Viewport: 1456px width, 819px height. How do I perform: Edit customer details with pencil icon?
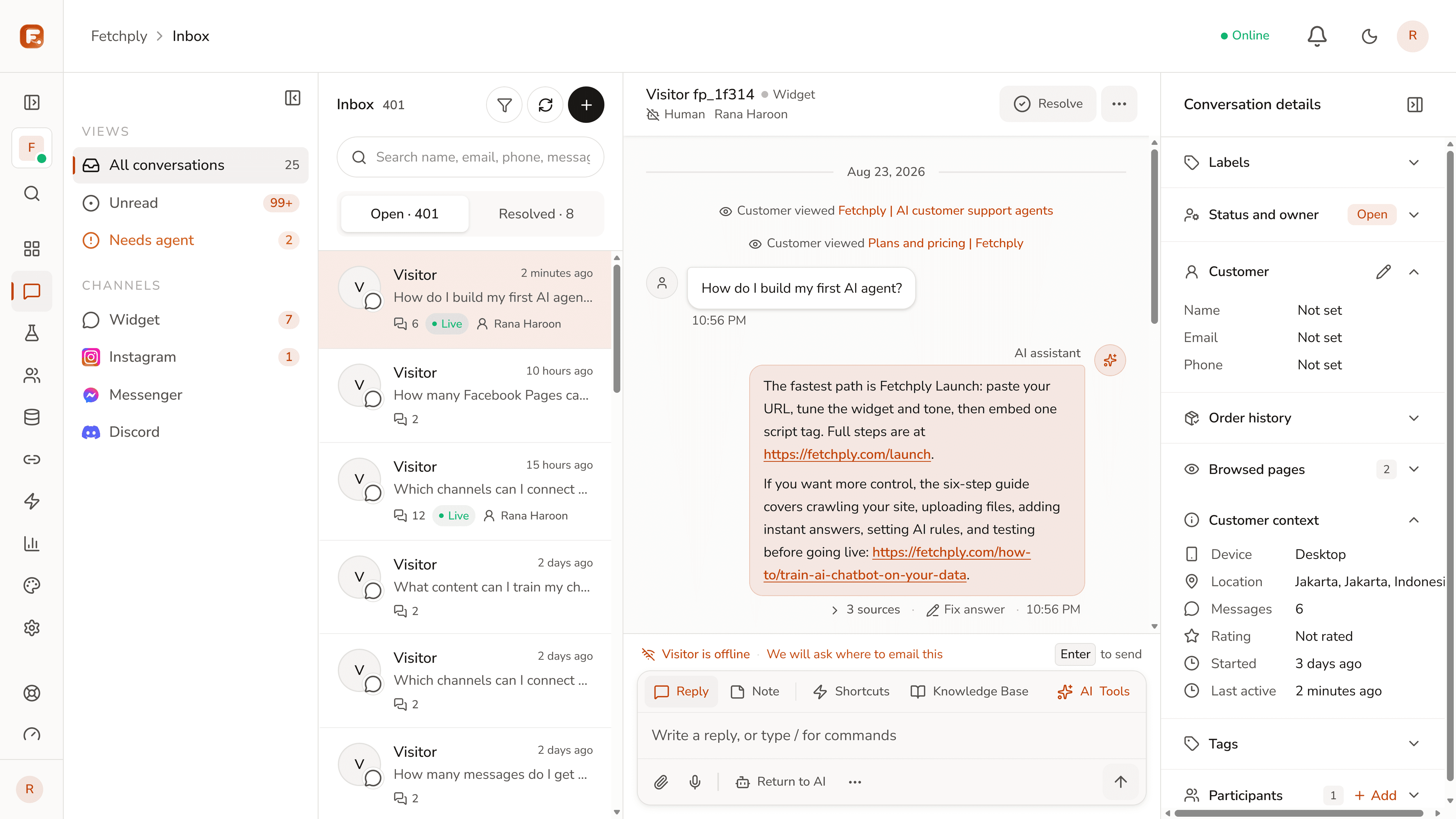tap(1383, 272)
